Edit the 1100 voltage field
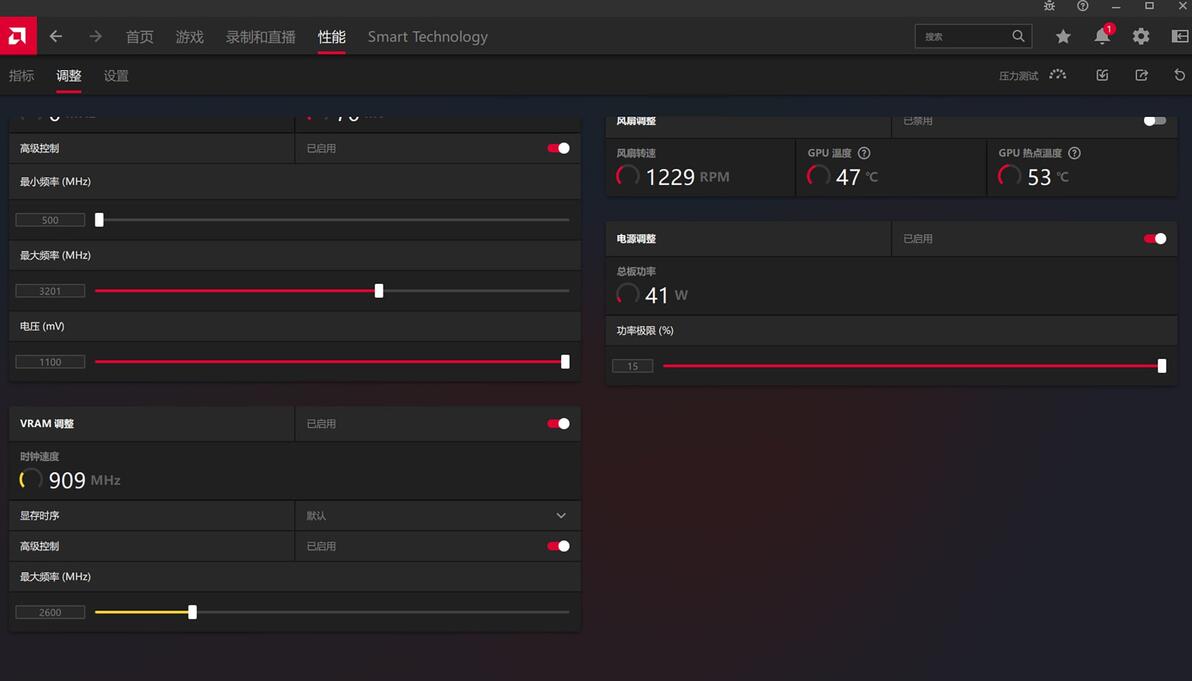 (x=50, y=362)
